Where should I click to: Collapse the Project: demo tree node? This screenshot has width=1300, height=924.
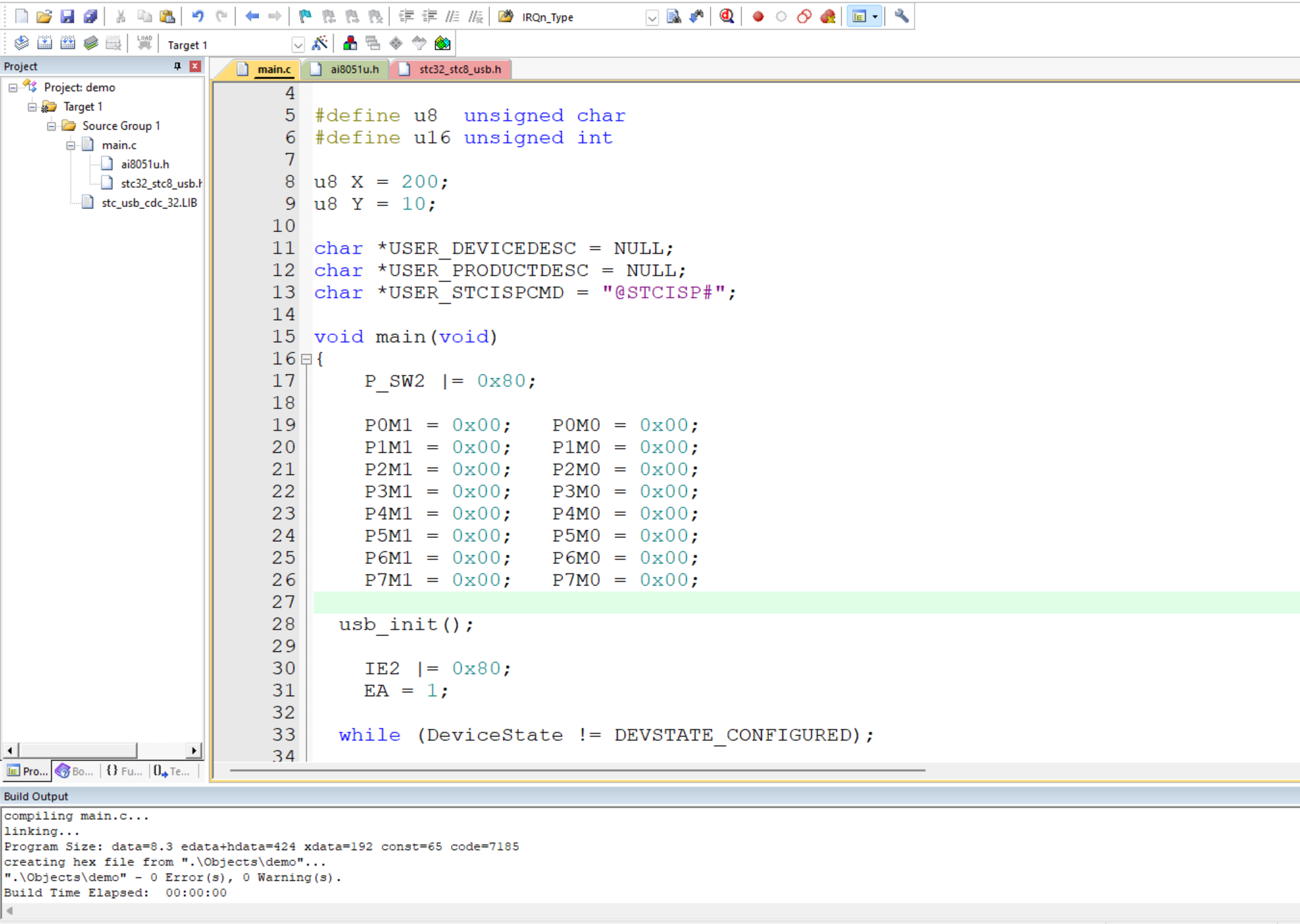(13, 88)
